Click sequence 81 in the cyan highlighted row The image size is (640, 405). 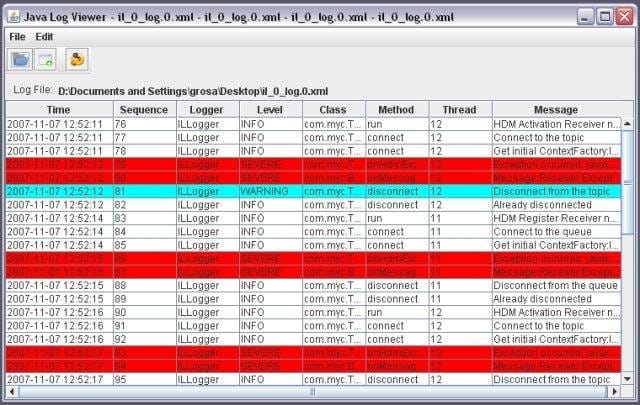[x=144, y=191]
